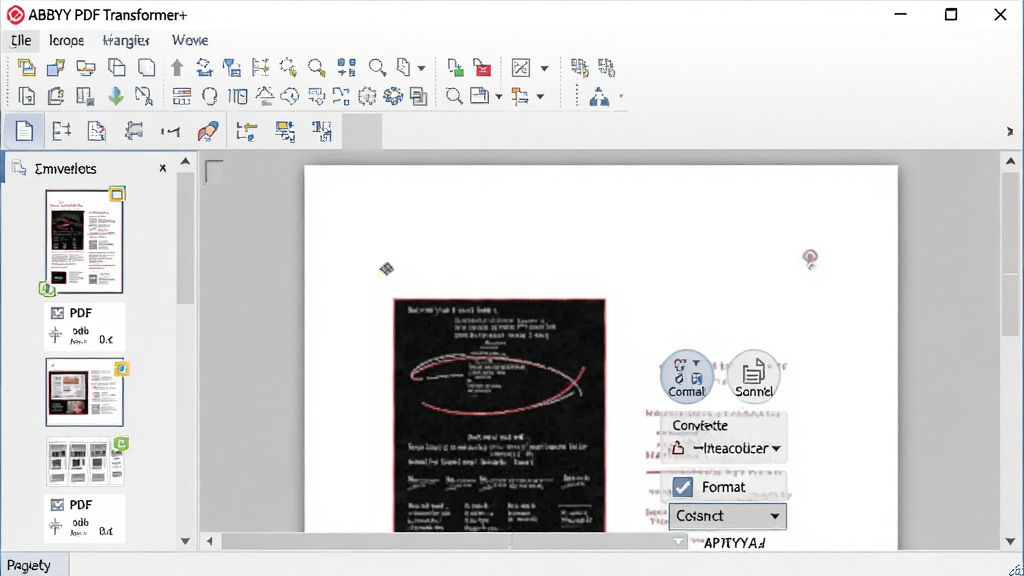The width and height of the screenshot is (1024, 576).
Task: Click the black document image on the page
Action: (500, 415)
